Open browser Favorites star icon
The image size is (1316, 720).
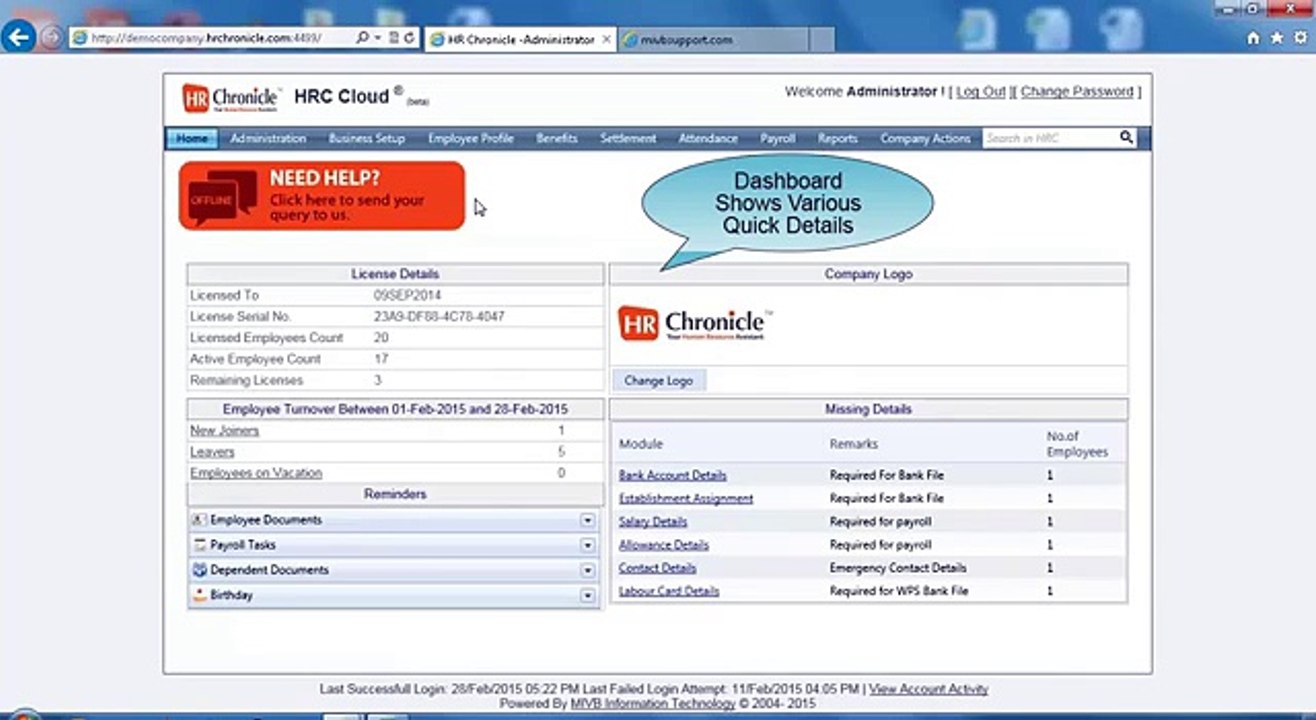(x=1276, y=38)
